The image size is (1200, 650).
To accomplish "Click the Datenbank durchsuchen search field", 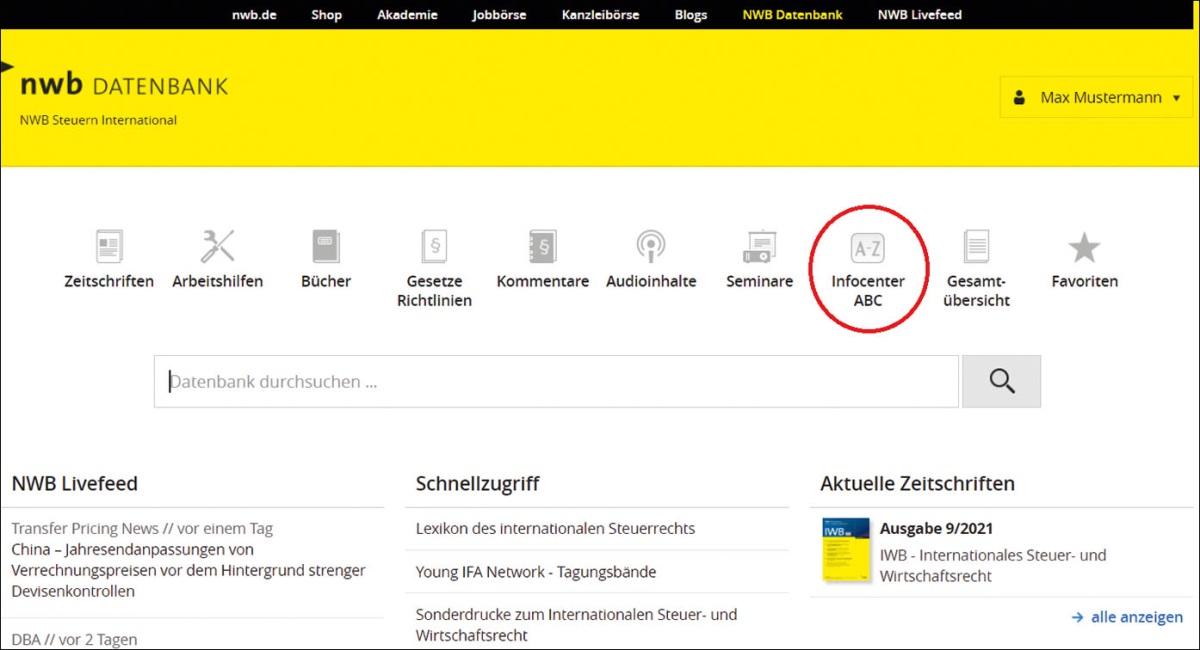I will pos(555,382).
